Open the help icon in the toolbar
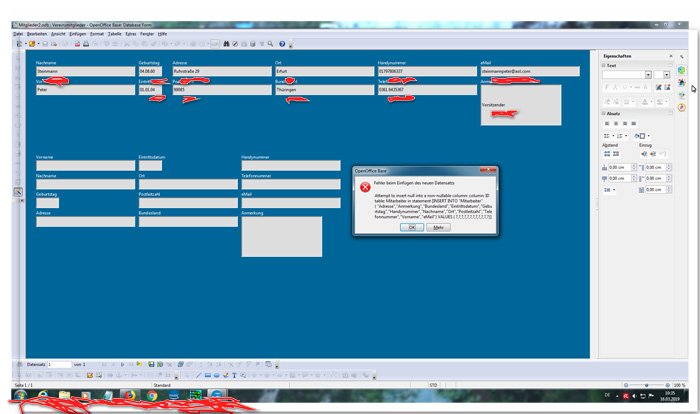The height and width of the screenshot is (414, 700). tap(282, 44)
